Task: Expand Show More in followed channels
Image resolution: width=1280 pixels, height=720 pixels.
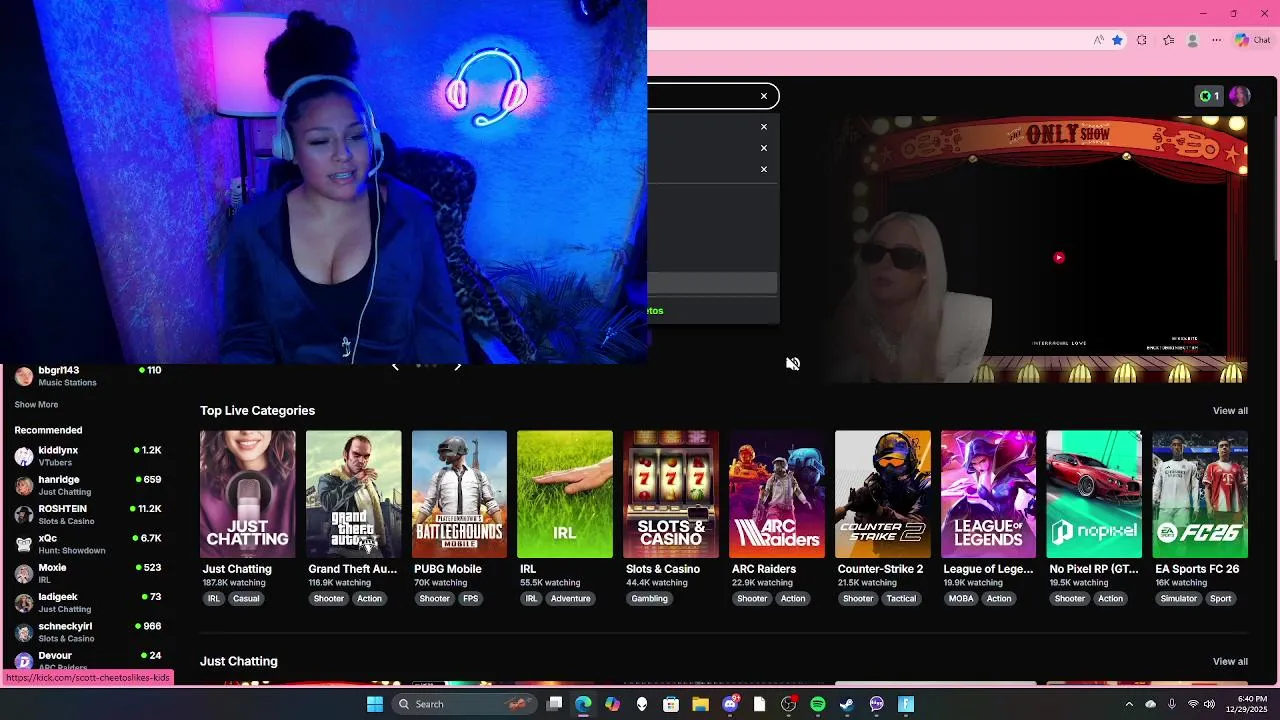Action: pos(36,405)
